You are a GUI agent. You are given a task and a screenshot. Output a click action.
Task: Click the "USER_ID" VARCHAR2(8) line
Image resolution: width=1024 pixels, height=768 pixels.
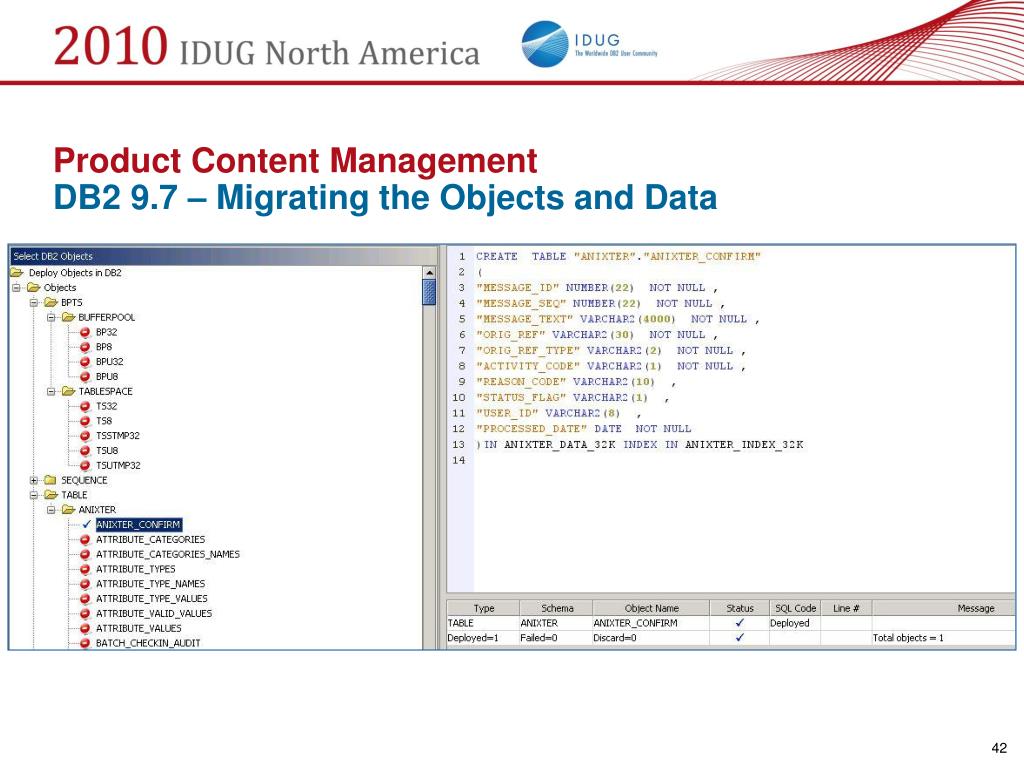tap(559, 413)
